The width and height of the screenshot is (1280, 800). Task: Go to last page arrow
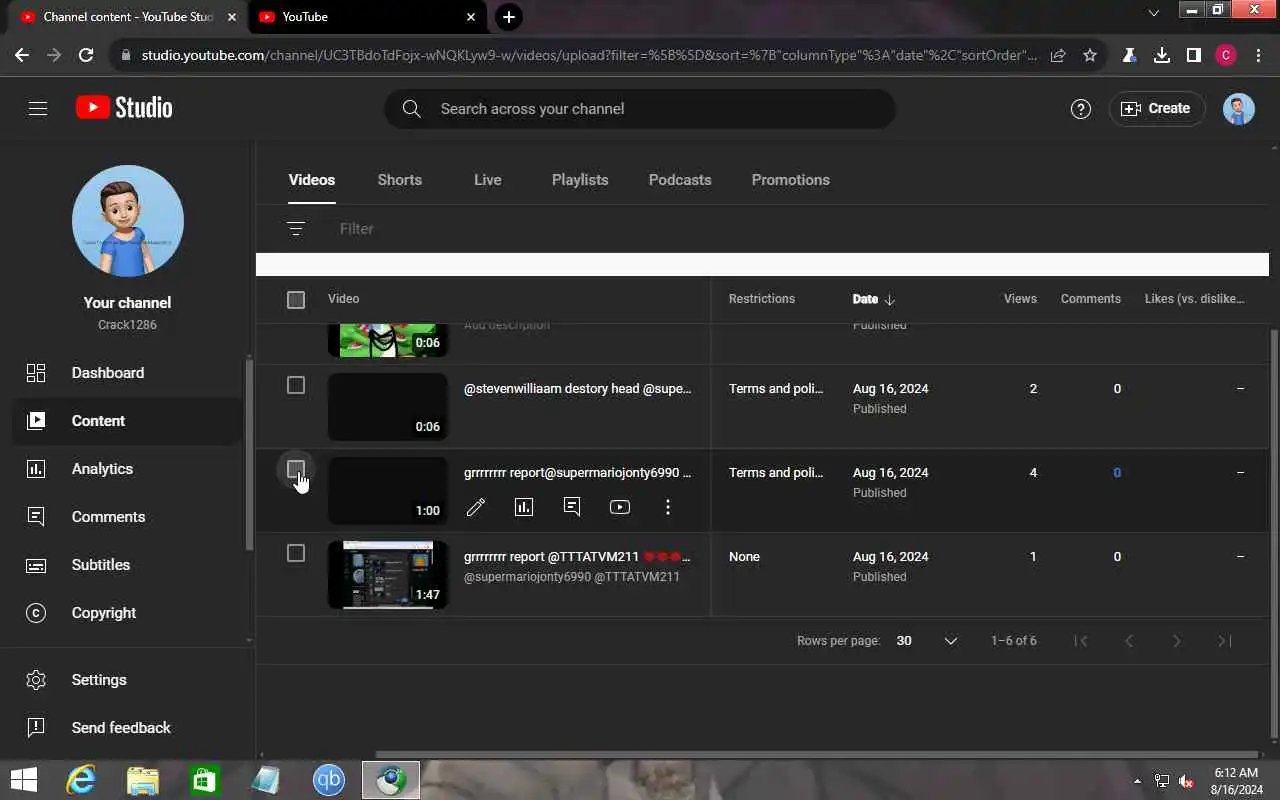[1225, 641]
